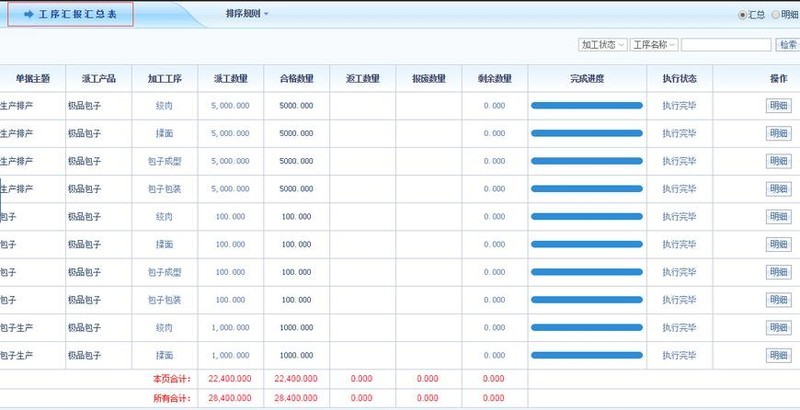Click 0.000 剩余数量 in 本页合计 row
Image resolution: width=800 pixels, height=410 pixels.
pyautogui.click(x=493, y=379)
